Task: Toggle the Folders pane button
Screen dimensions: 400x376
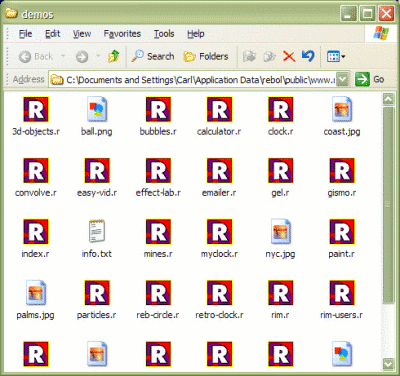Action: tap(206, 56)
